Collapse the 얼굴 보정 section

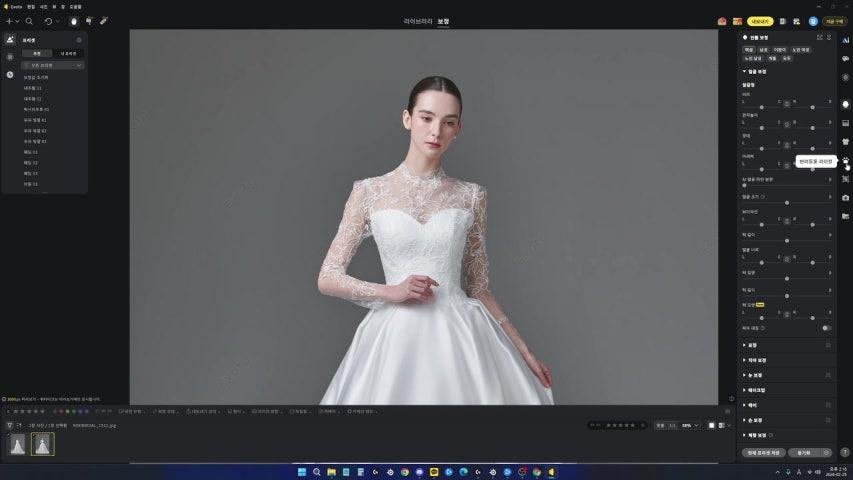pyautogui.click(x=744, y=71)
